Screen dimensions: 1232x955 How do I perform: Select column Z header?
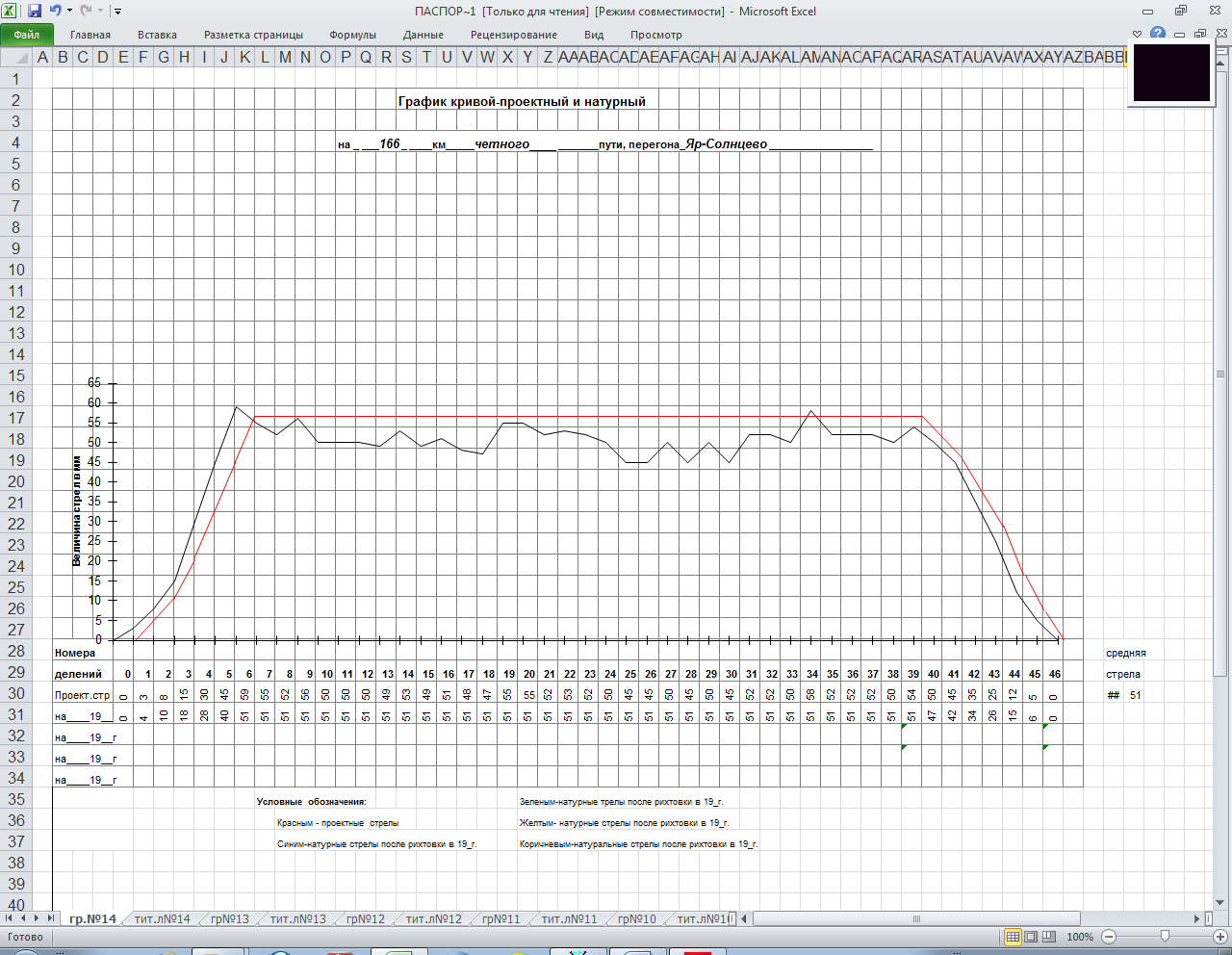pos(548,57)
